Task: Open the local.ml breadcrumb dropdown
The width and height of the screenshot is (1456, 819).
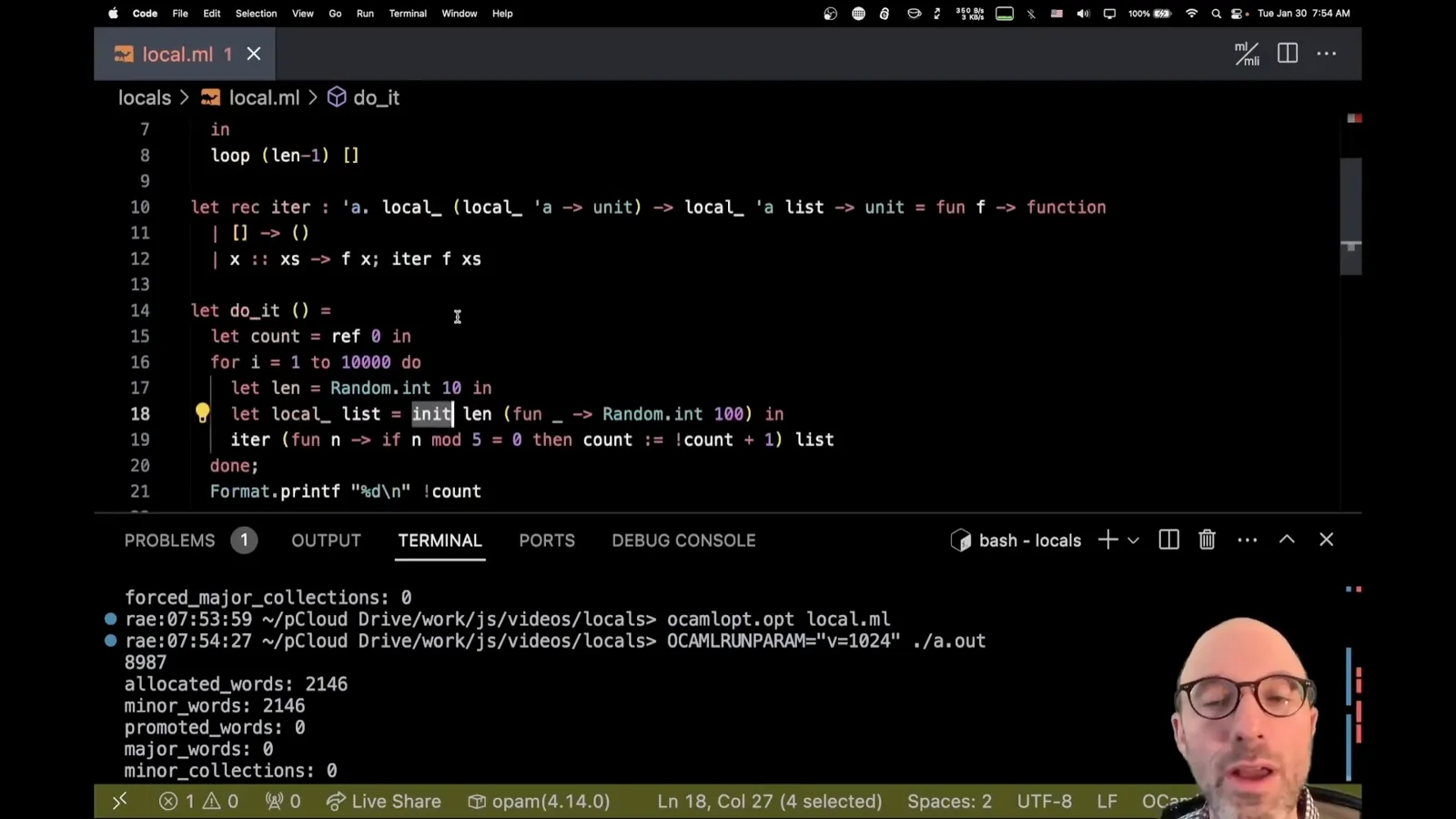Action: point(264,97)
